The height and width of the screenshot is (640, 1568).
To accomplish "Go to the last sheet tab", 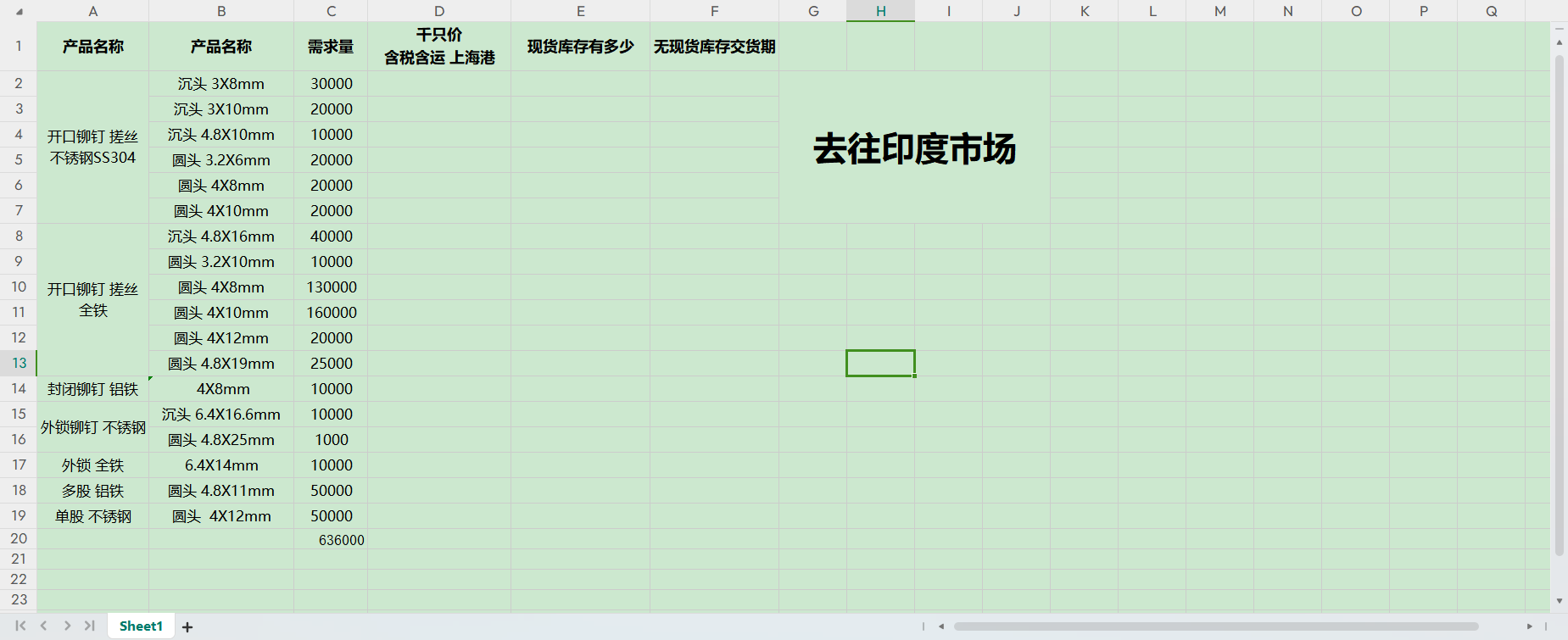I will 89,626.
